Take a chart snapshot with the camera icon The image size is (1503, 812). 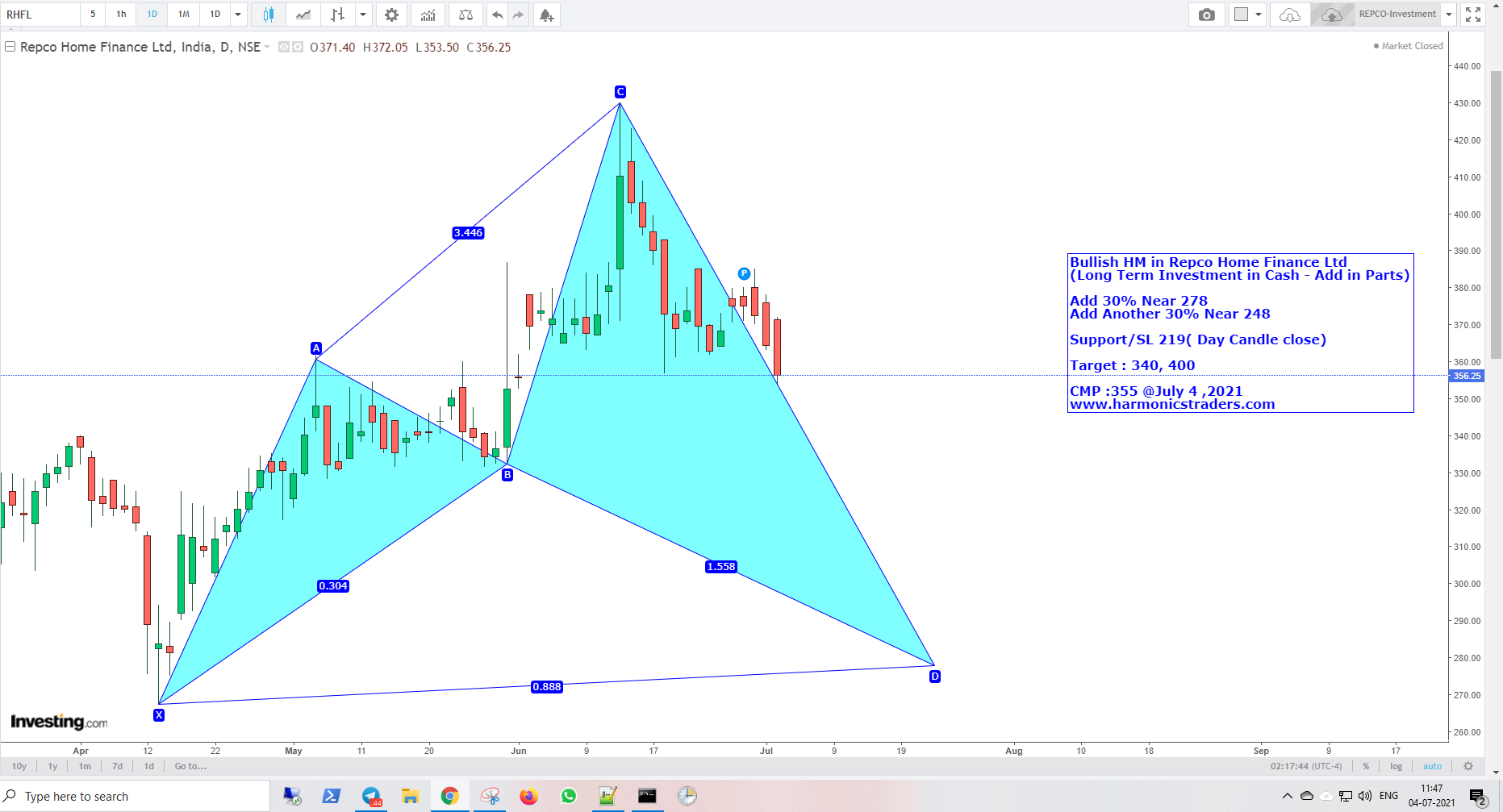pyautogui.click(x=1207, y=14)
